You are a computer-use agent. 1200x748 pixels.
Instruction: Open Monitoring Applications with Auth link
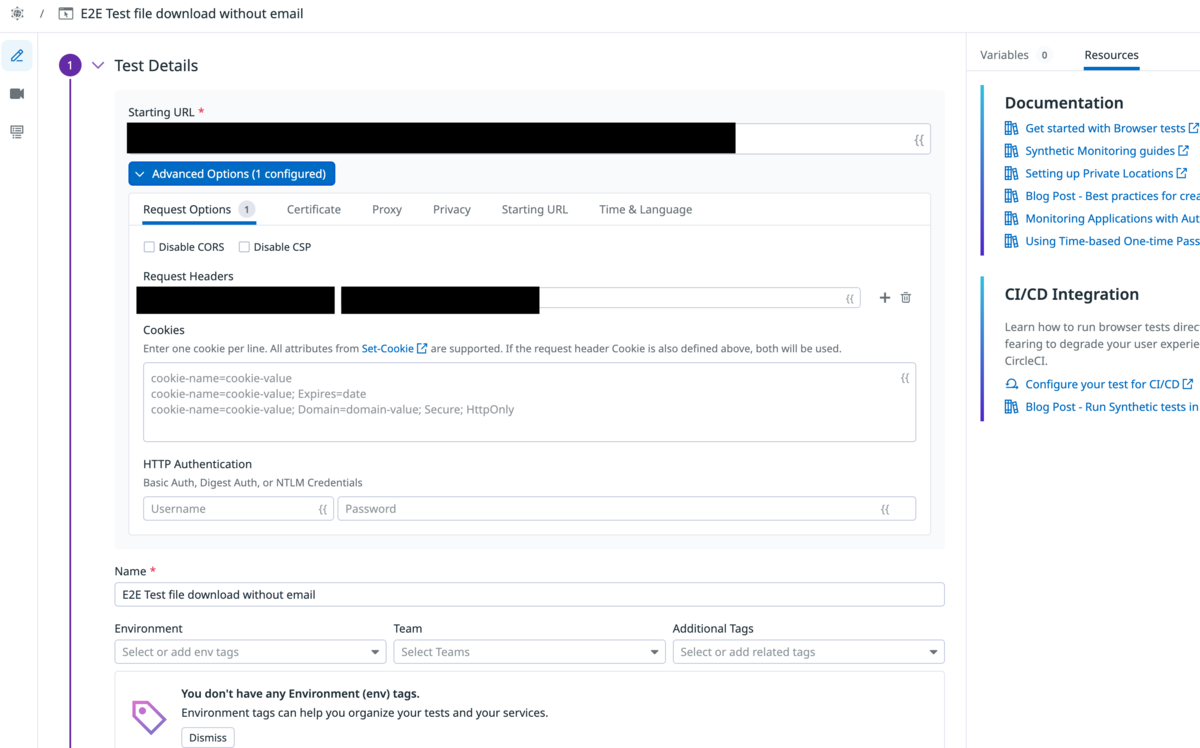(1112, 218)
